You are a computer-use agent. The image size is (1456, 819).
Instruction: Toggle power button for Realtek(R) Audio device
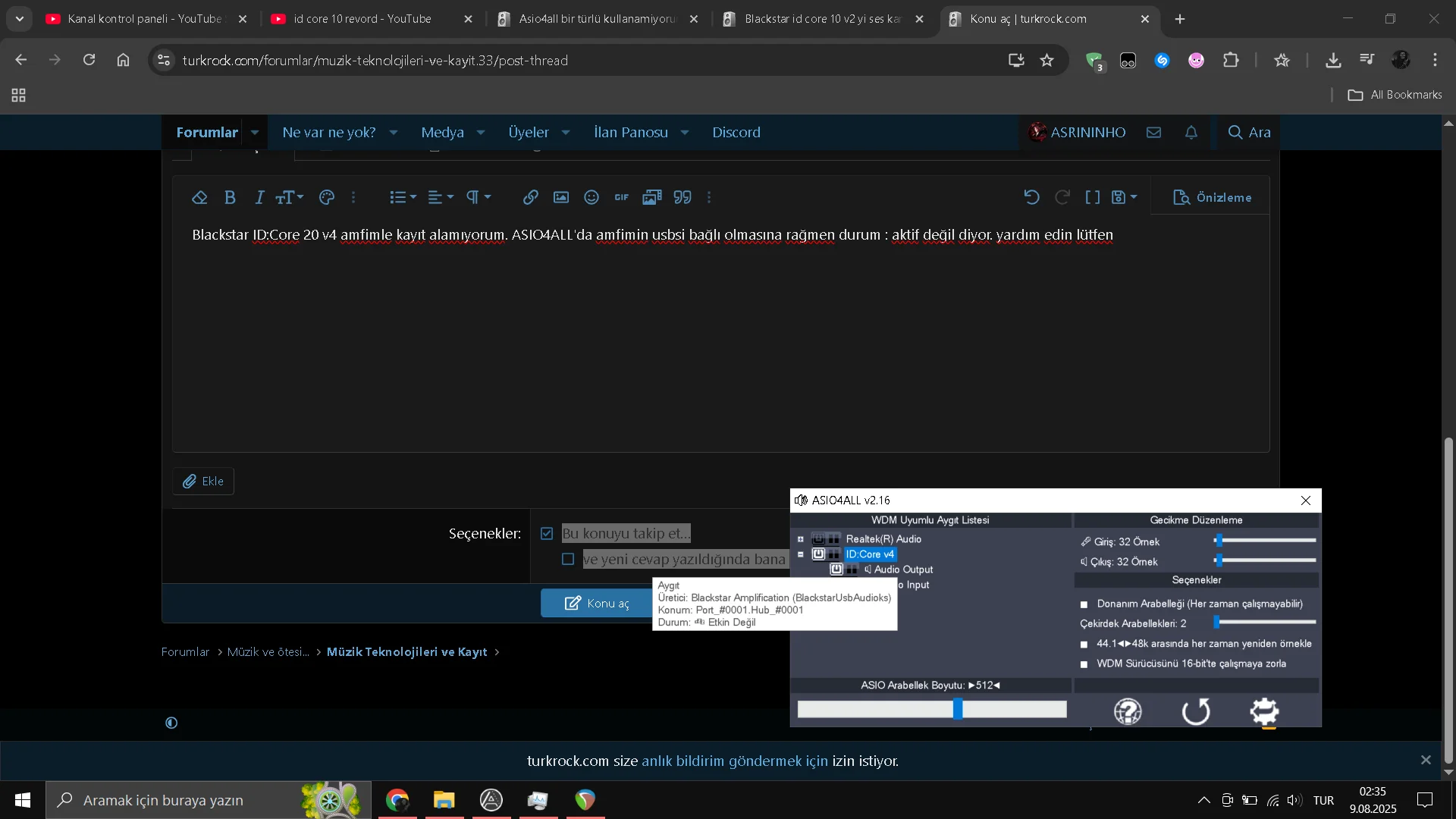[x=818, y=539]
